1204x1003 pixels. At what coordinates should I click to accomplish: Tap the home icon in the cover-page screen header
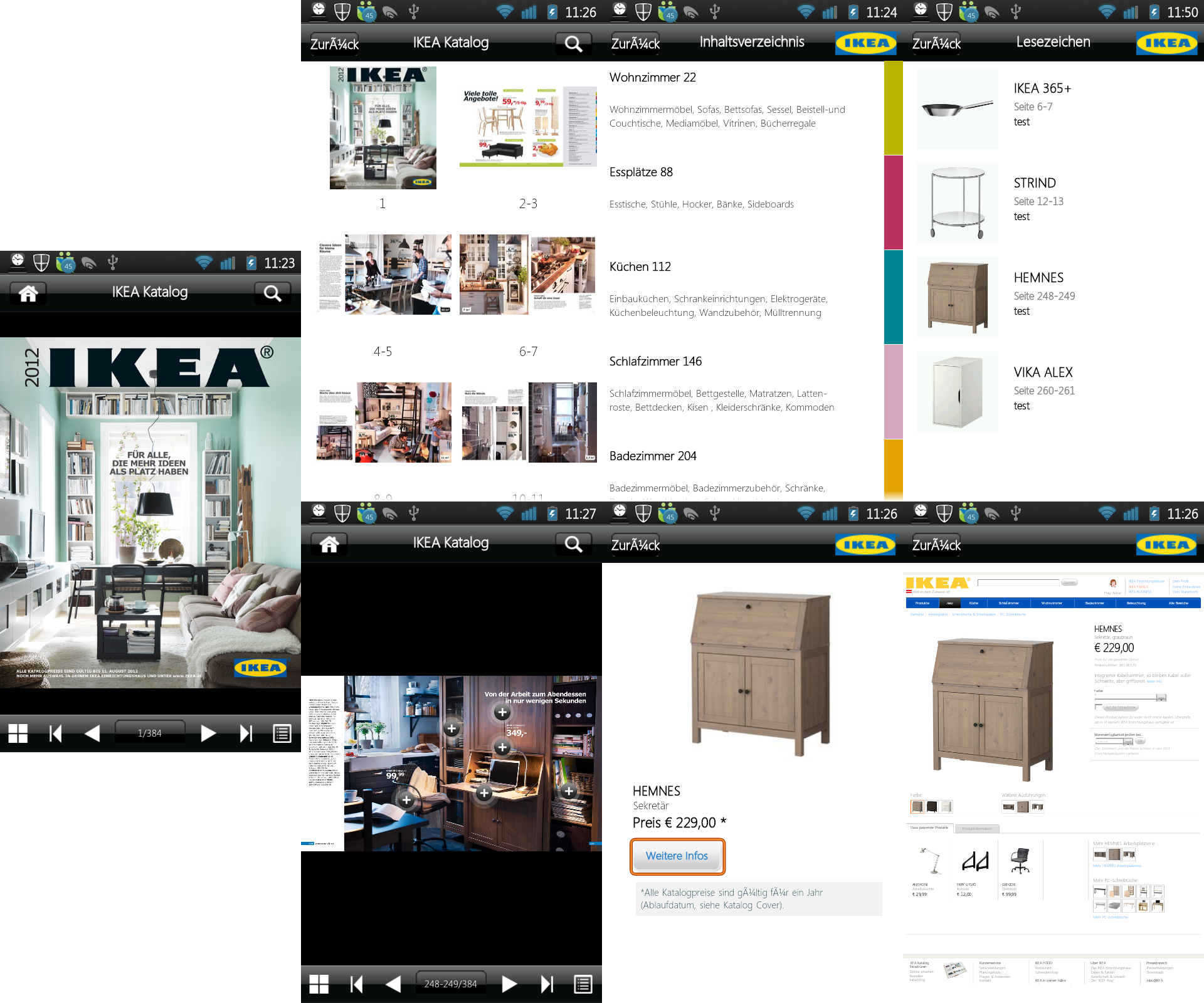(28, 293)
